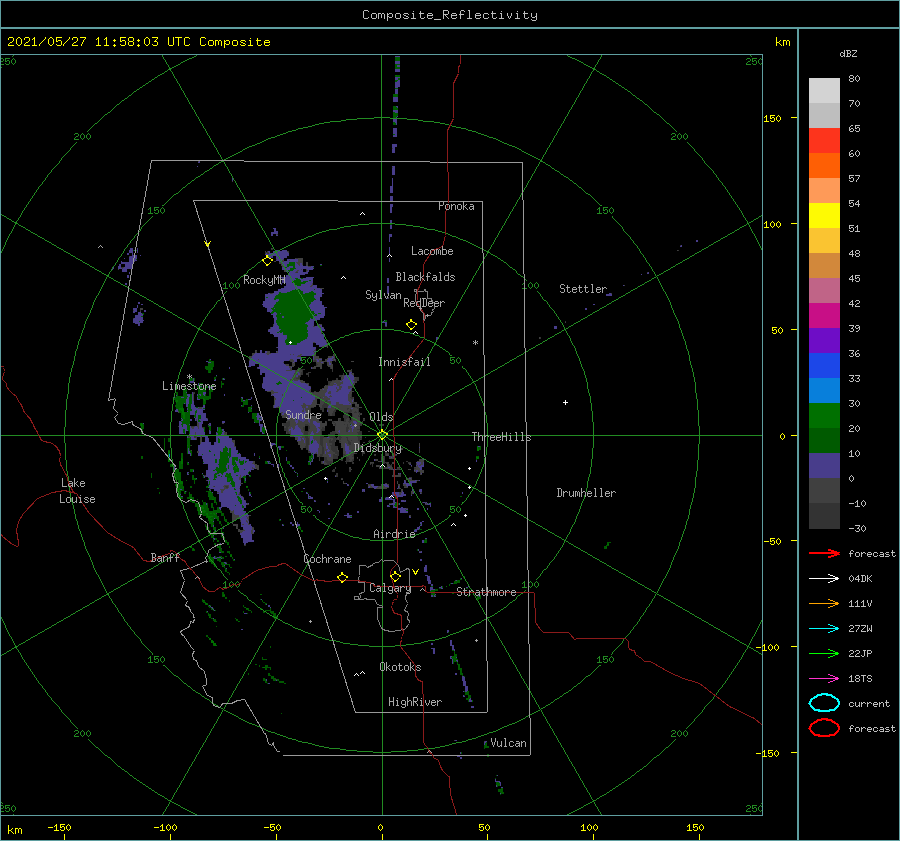Click the yellow 150 tick on right km axis
The height and width of the screenshot is (841, 900).
click(772, 118)
